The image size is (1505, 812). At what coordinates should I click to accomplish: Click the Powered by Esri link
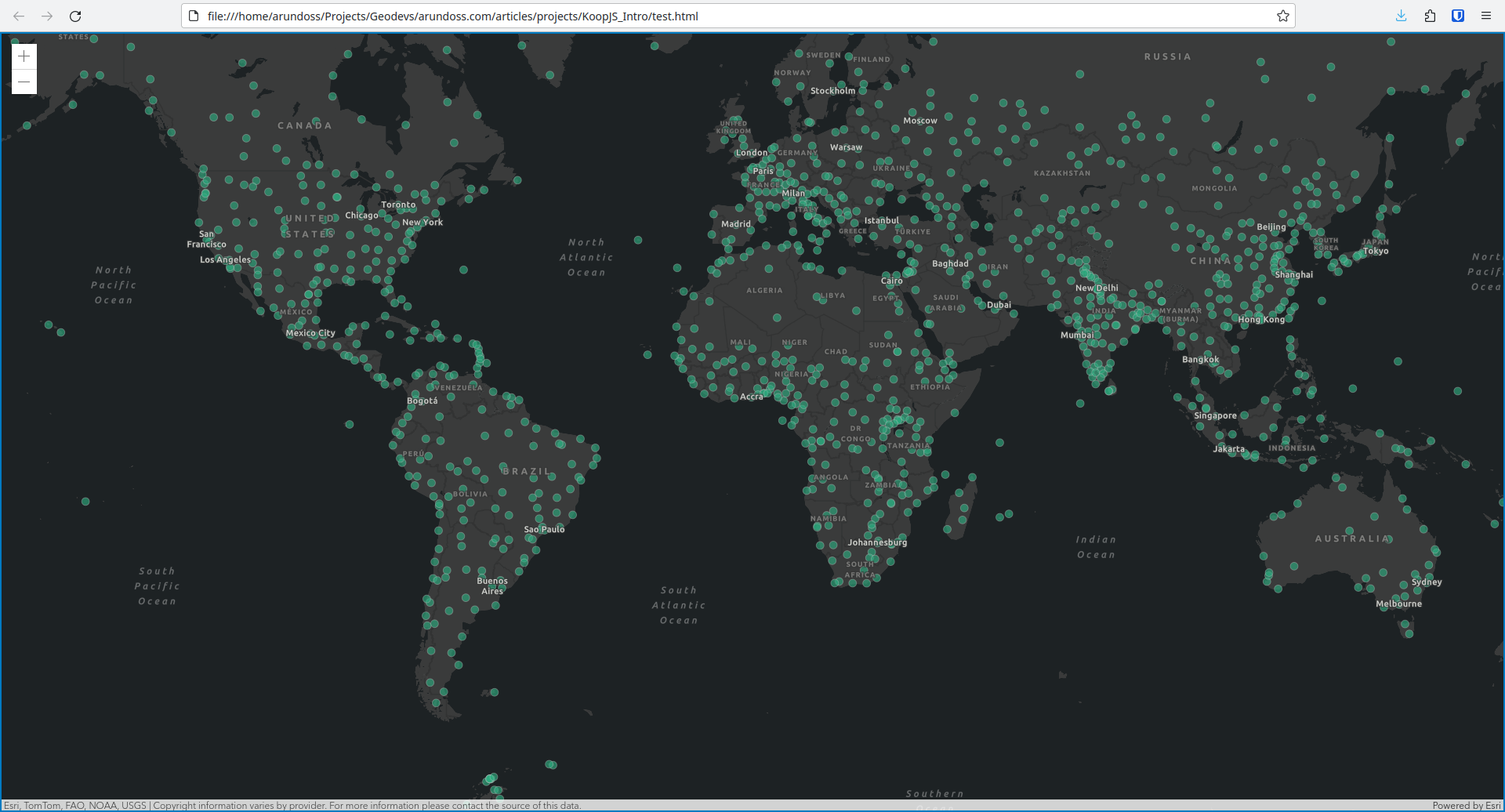(1466, 806)
